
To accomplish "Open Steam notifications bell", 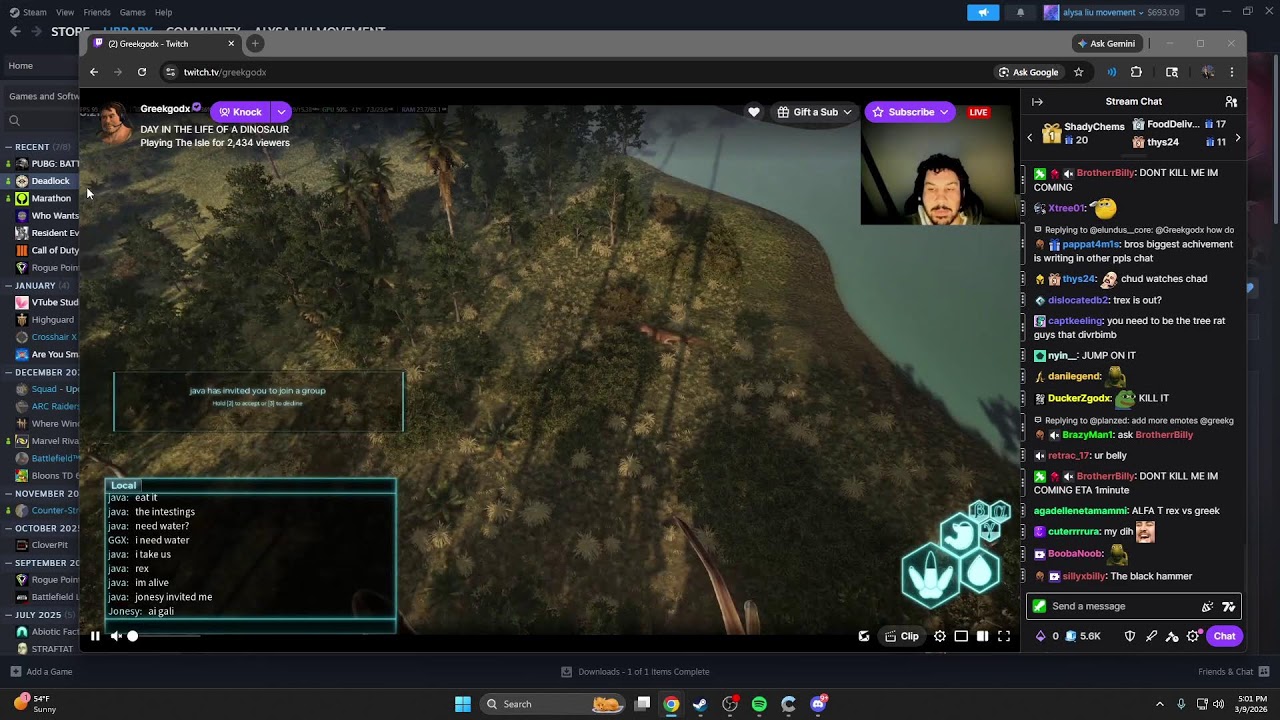I will (1020, 12).
